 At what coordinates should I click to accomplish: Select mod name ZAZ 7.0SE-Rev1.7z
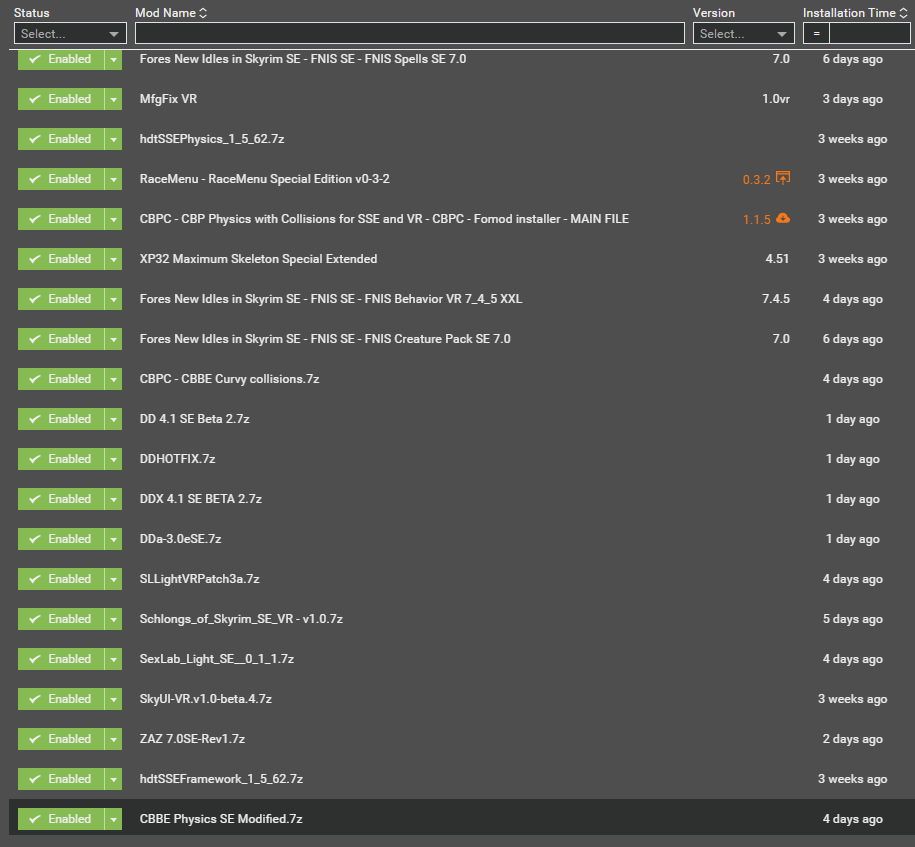192,738
